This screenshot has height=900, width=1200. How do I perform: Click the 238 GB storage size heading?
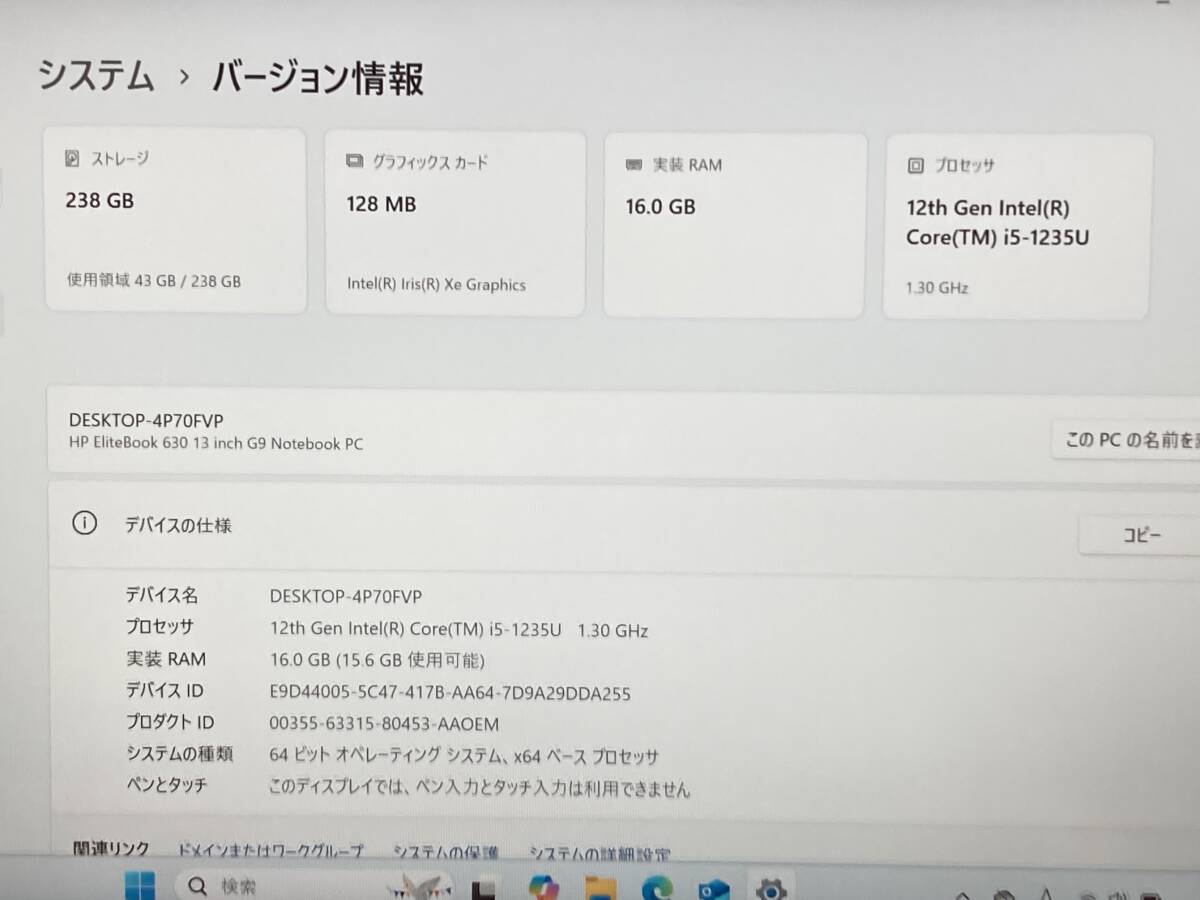[100, 200]
